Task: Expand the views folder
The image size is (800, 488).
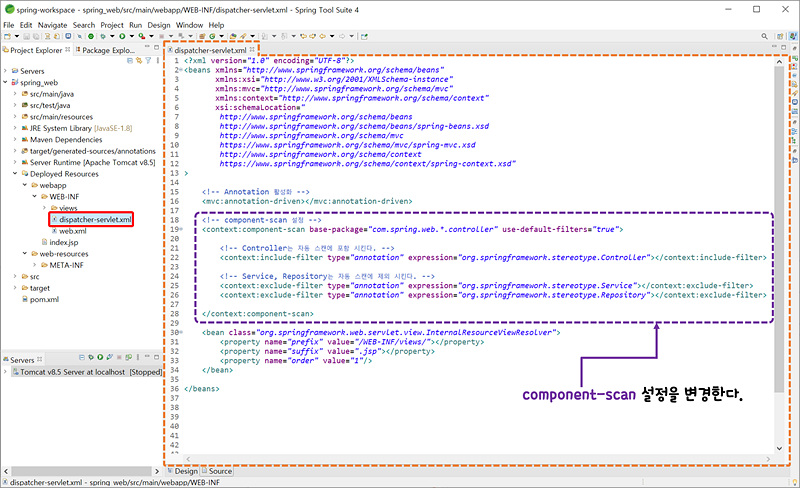Action: [44, 208]
